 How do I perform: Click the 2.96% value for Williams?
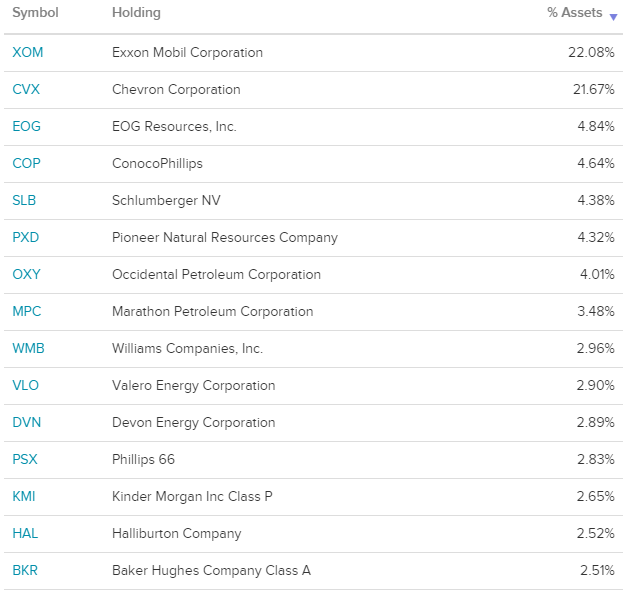596,348
